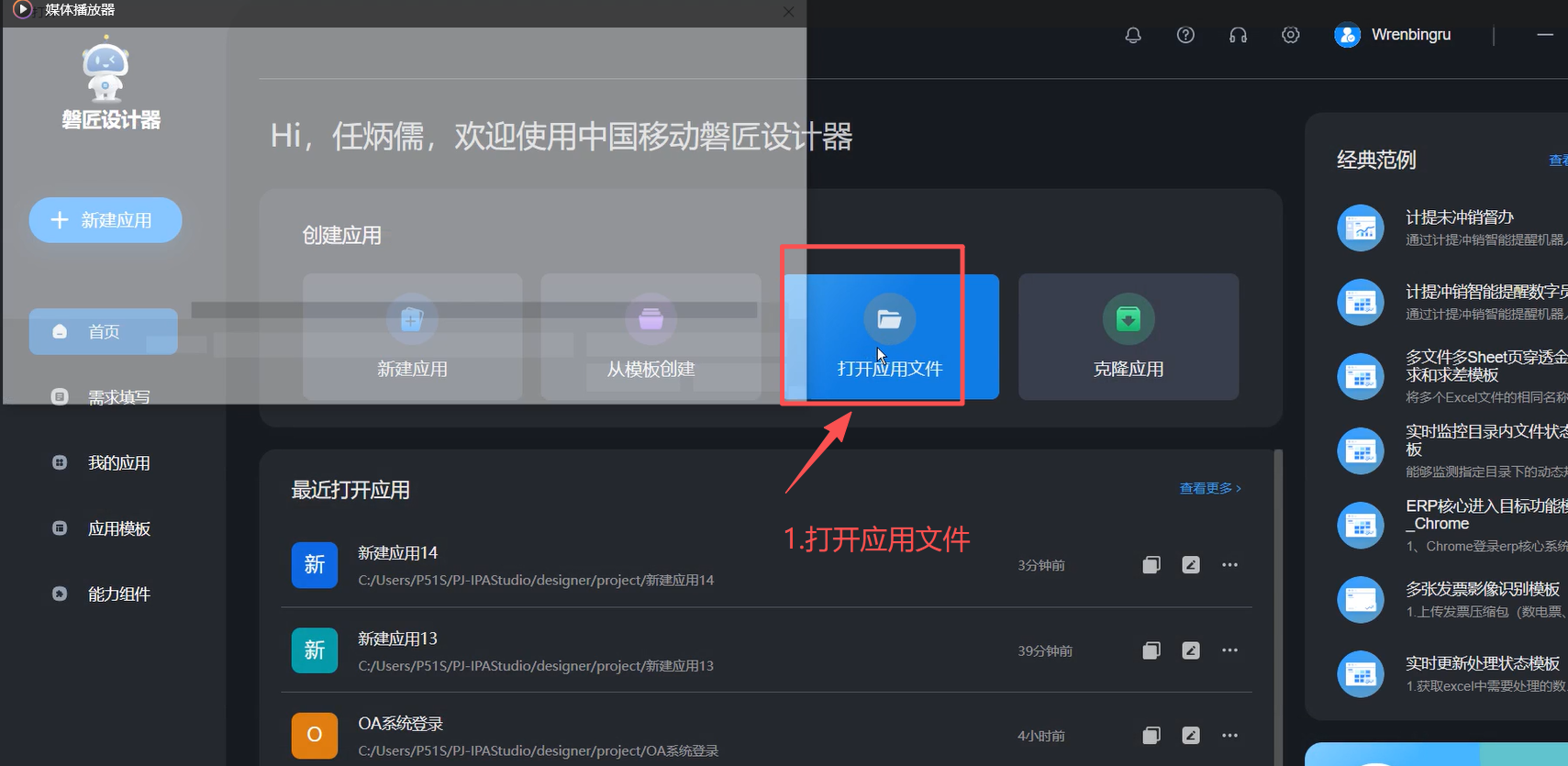Click the 磐匠设计器 robot logo
Viewport: 1568px width, 766px height.
pos(106,68)
